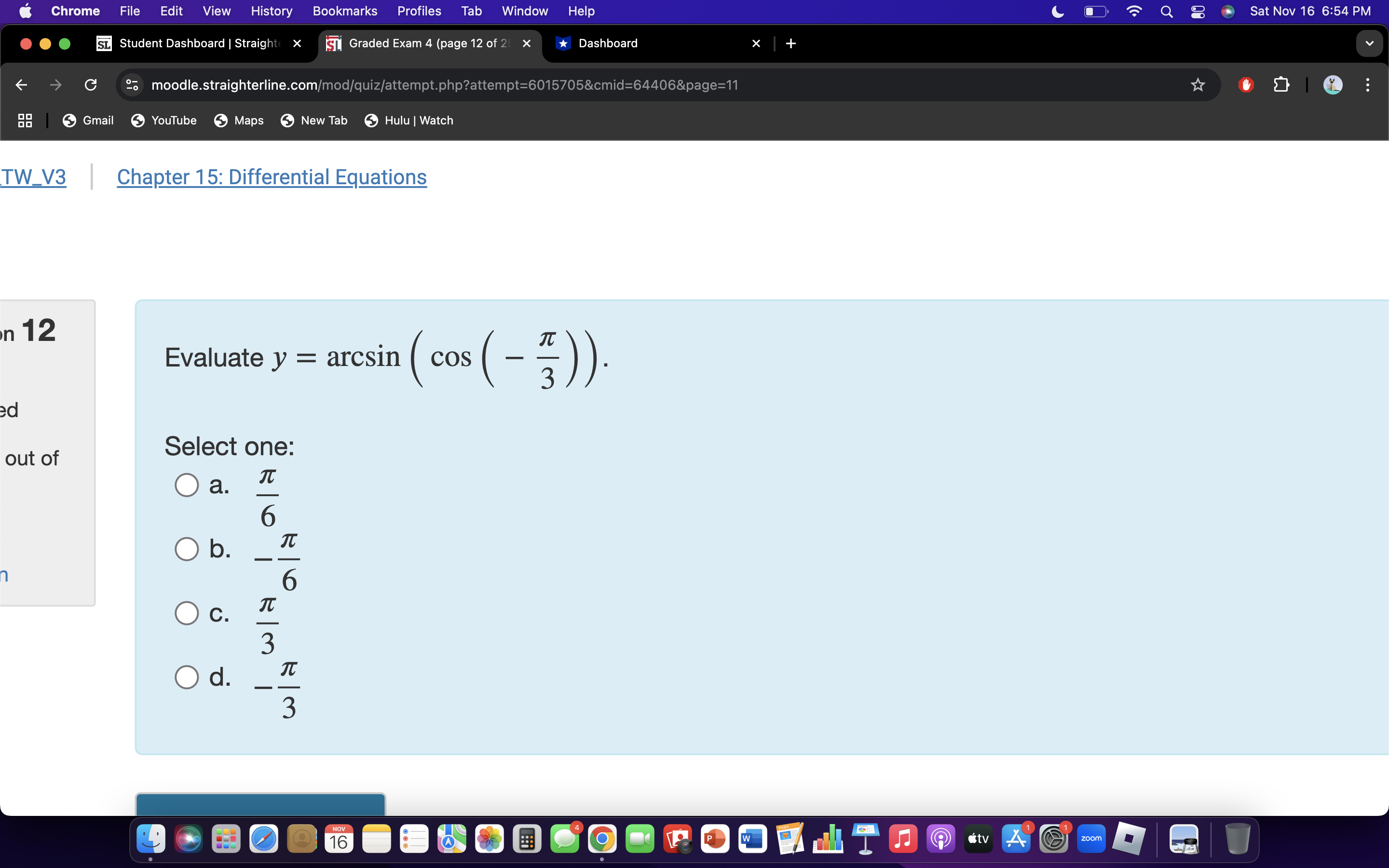Go back to the previous page
The height and width of the screenshot is (868, 1389).
click(x=21, y=85)
